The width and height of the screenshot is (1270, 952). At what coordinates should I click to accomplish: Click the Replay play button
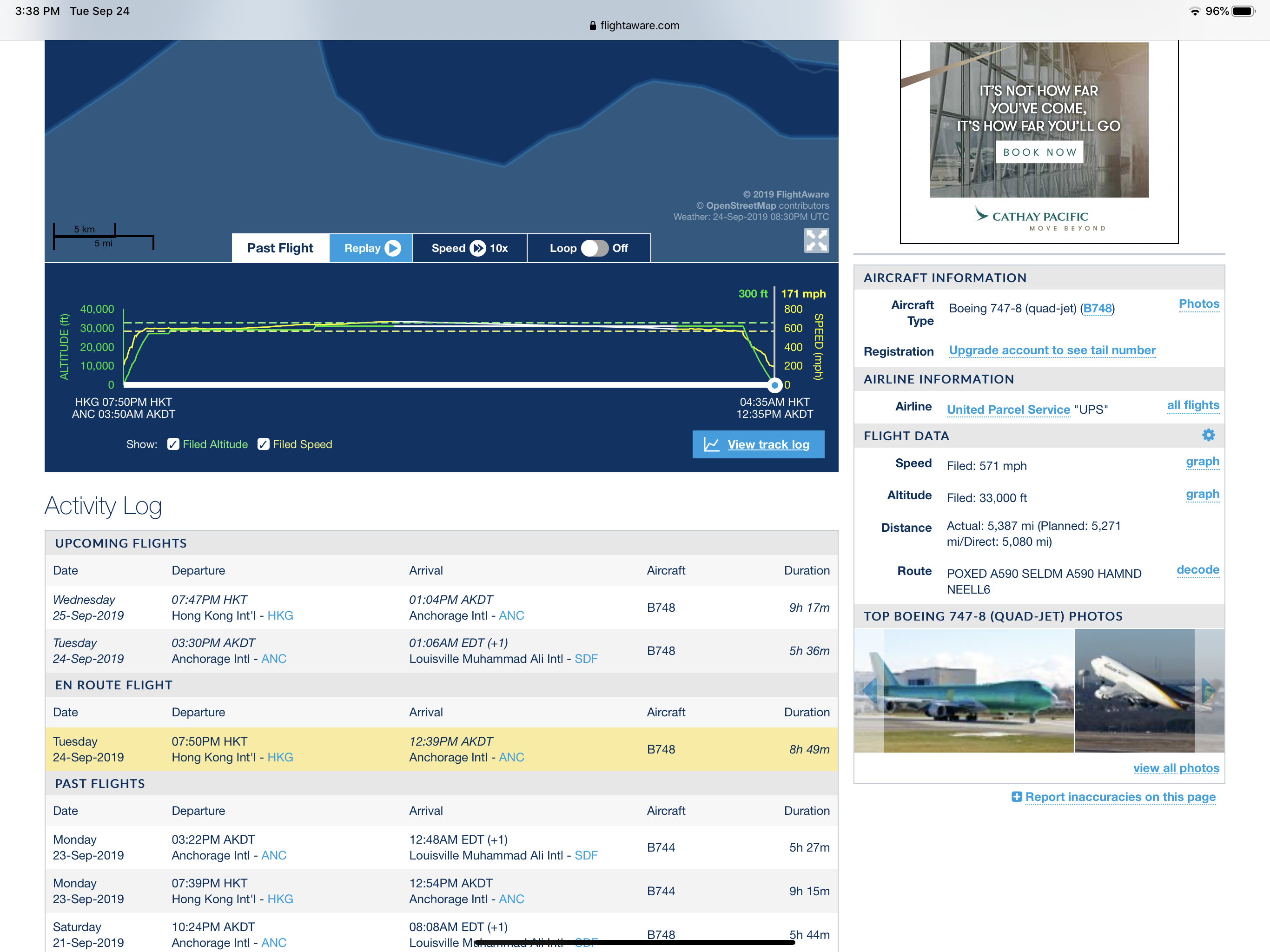(x=371, y=248)
